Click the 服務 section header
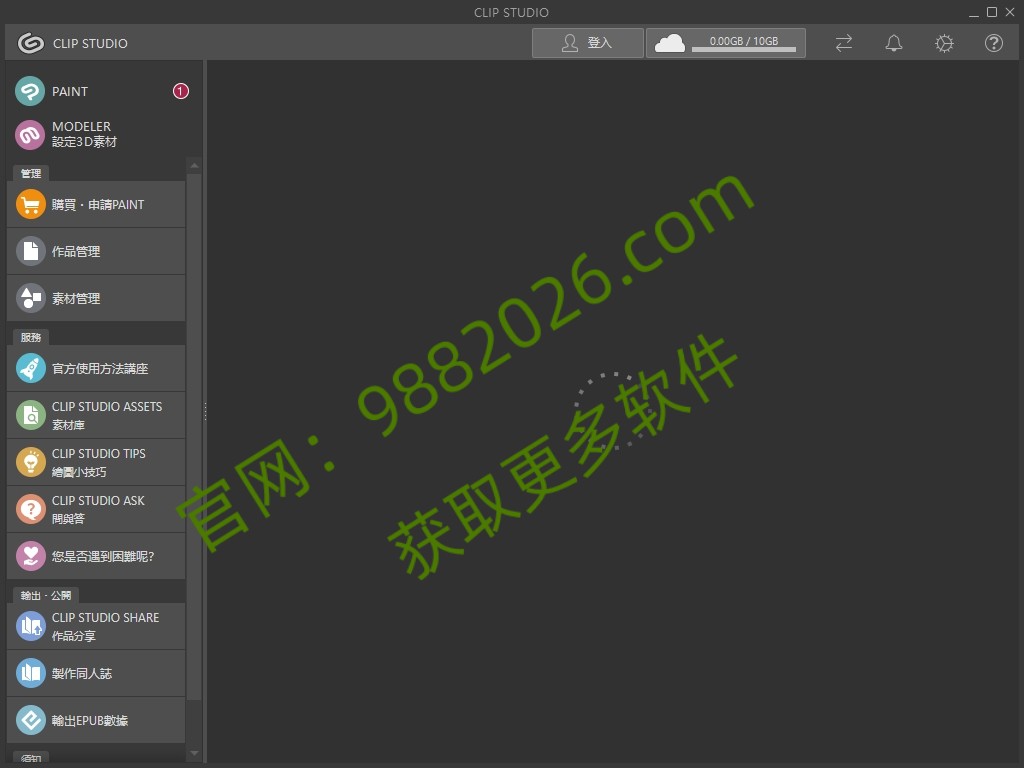 point(31,338)
